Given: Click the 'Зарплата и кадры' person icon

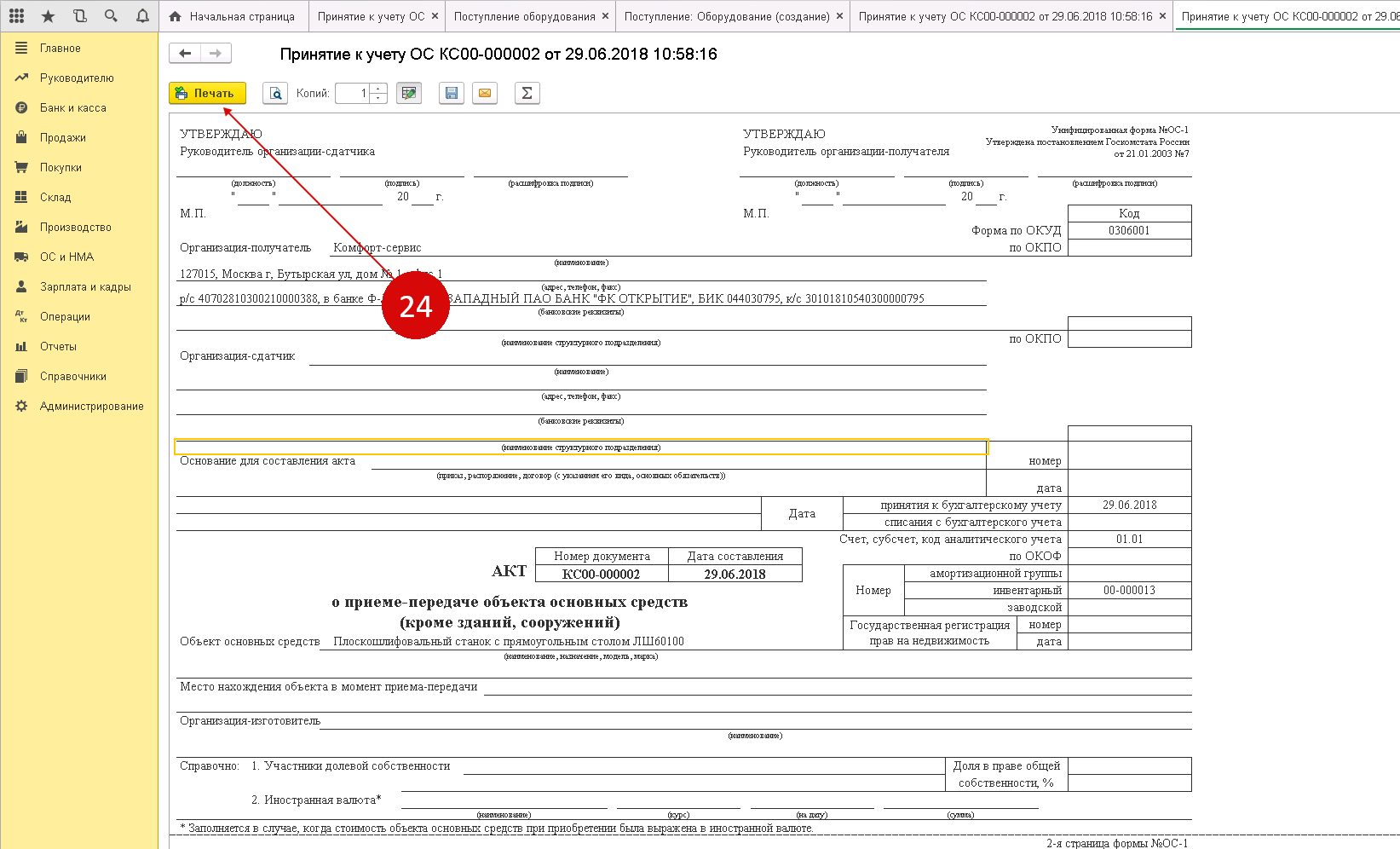Looking at the screenshot, I should 21,287.
